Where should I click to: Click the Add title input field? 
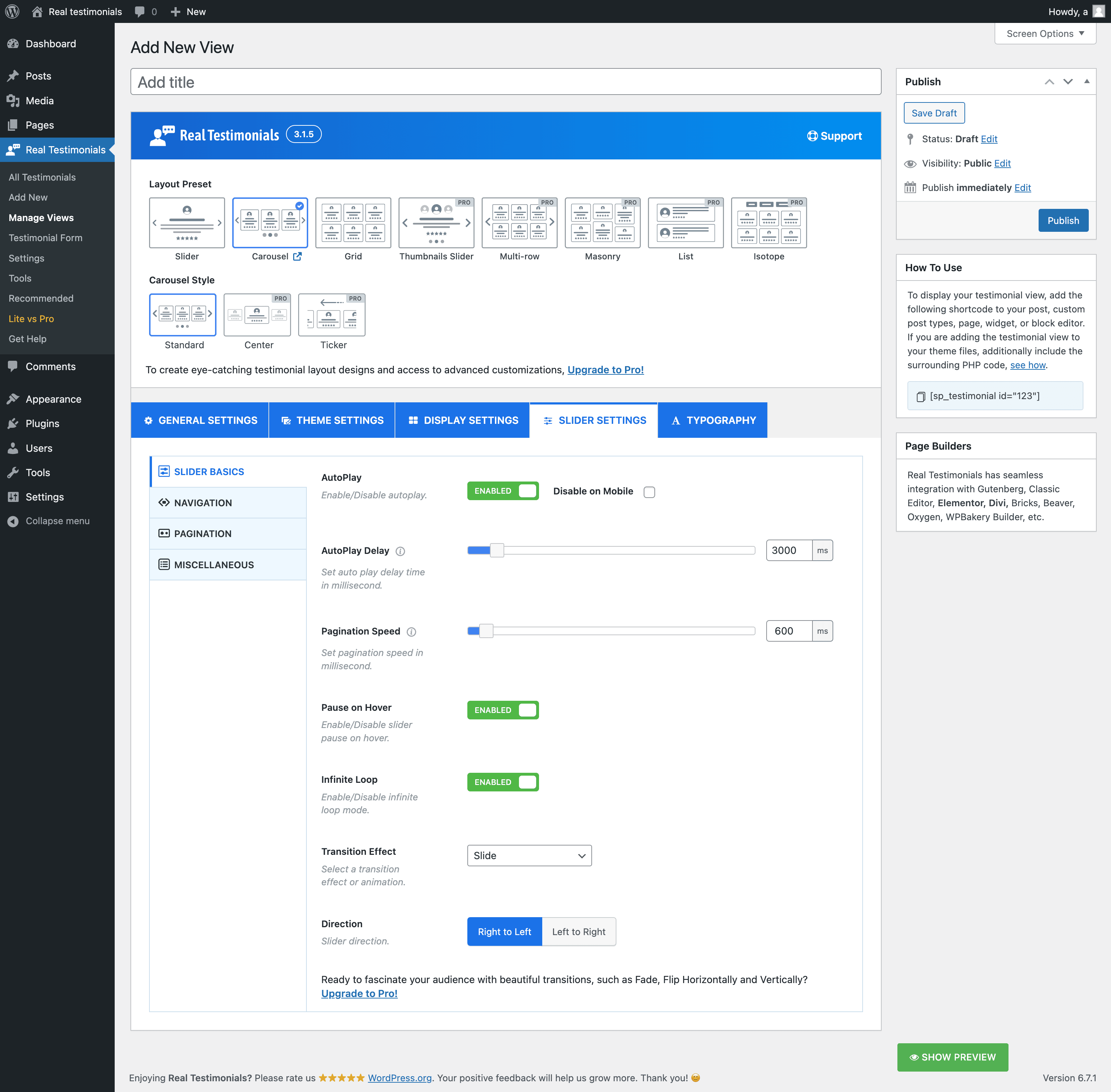[x=505, y=82]
